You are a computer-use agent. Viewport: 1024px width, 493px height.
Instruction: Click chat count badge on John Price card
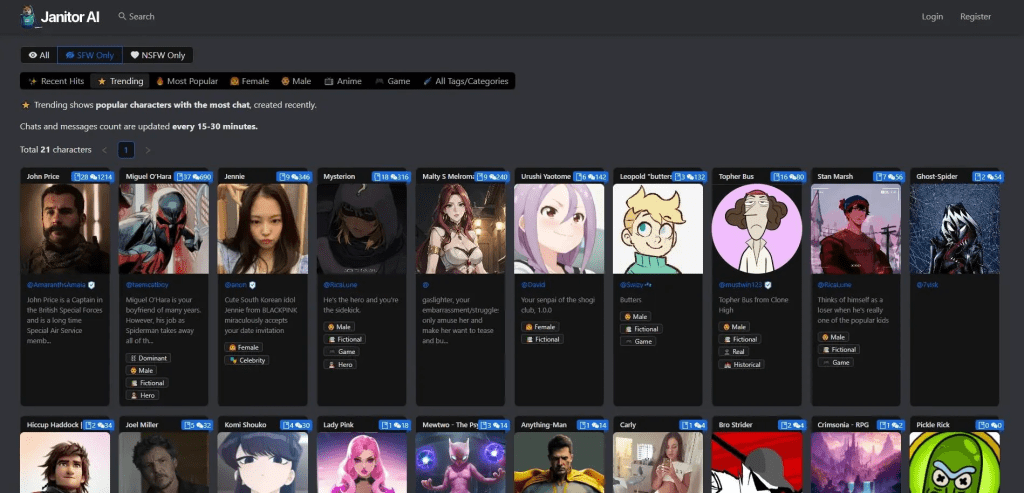[95, 177]
